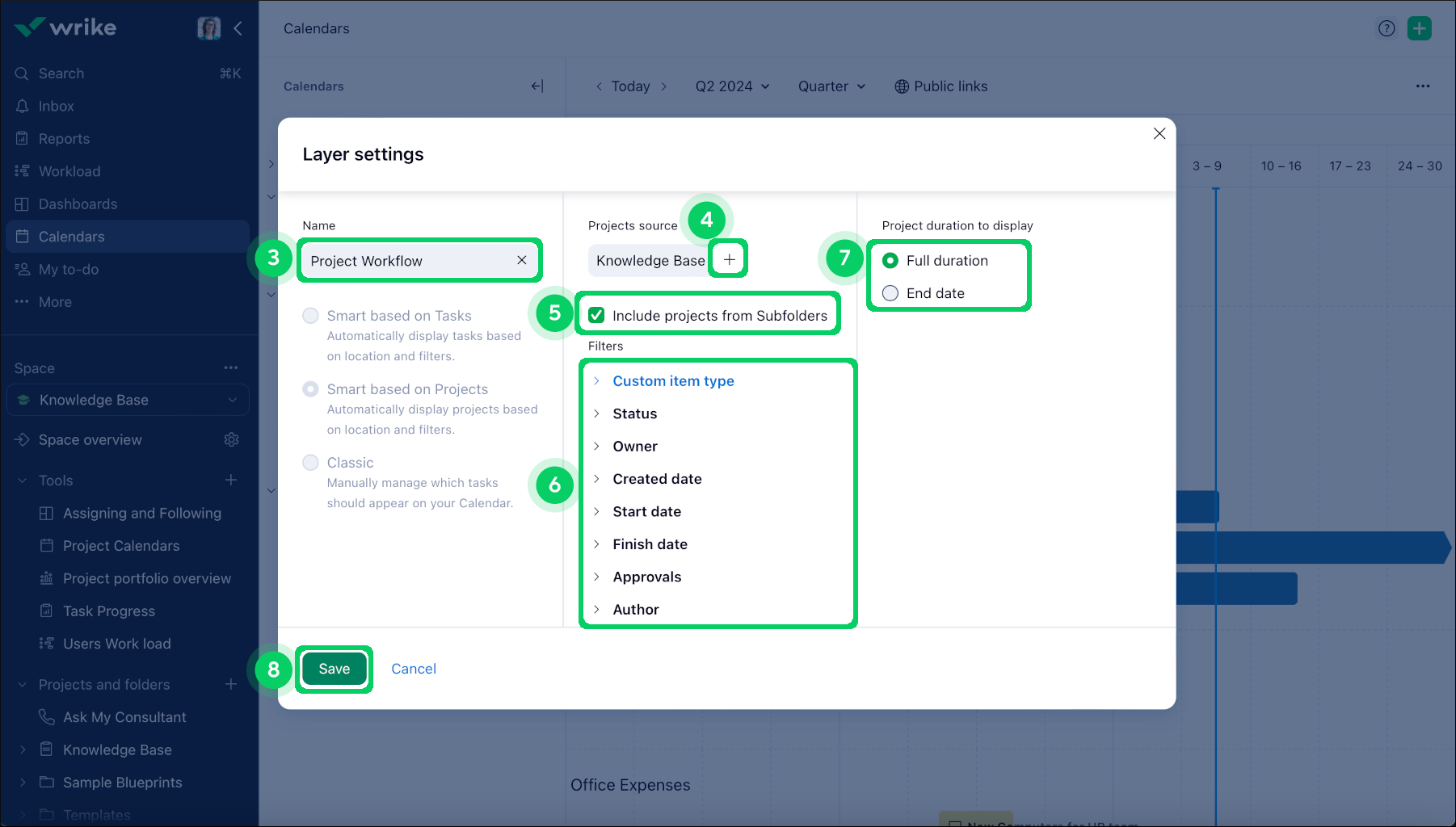
Task: Clear the Project Workflow name field
Action: (521, 260)
